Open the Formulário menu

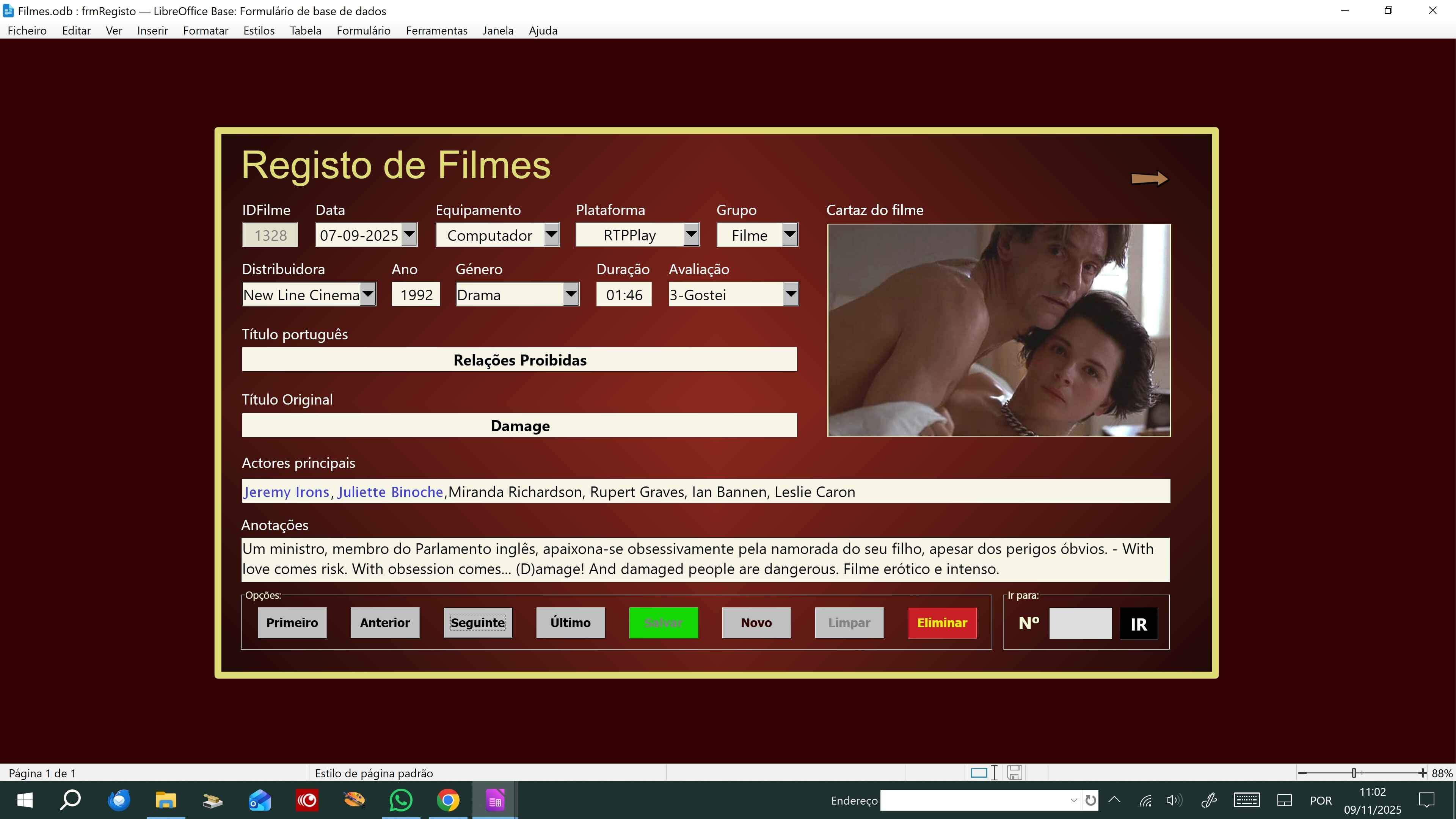pyautogui.click(x=364, y=30)
